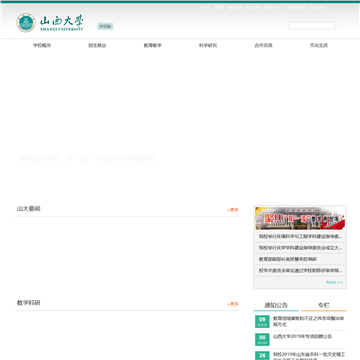Open news about 教育部副部长 visiting campus
The image size is (360, 360).
[x=288, y=259]
